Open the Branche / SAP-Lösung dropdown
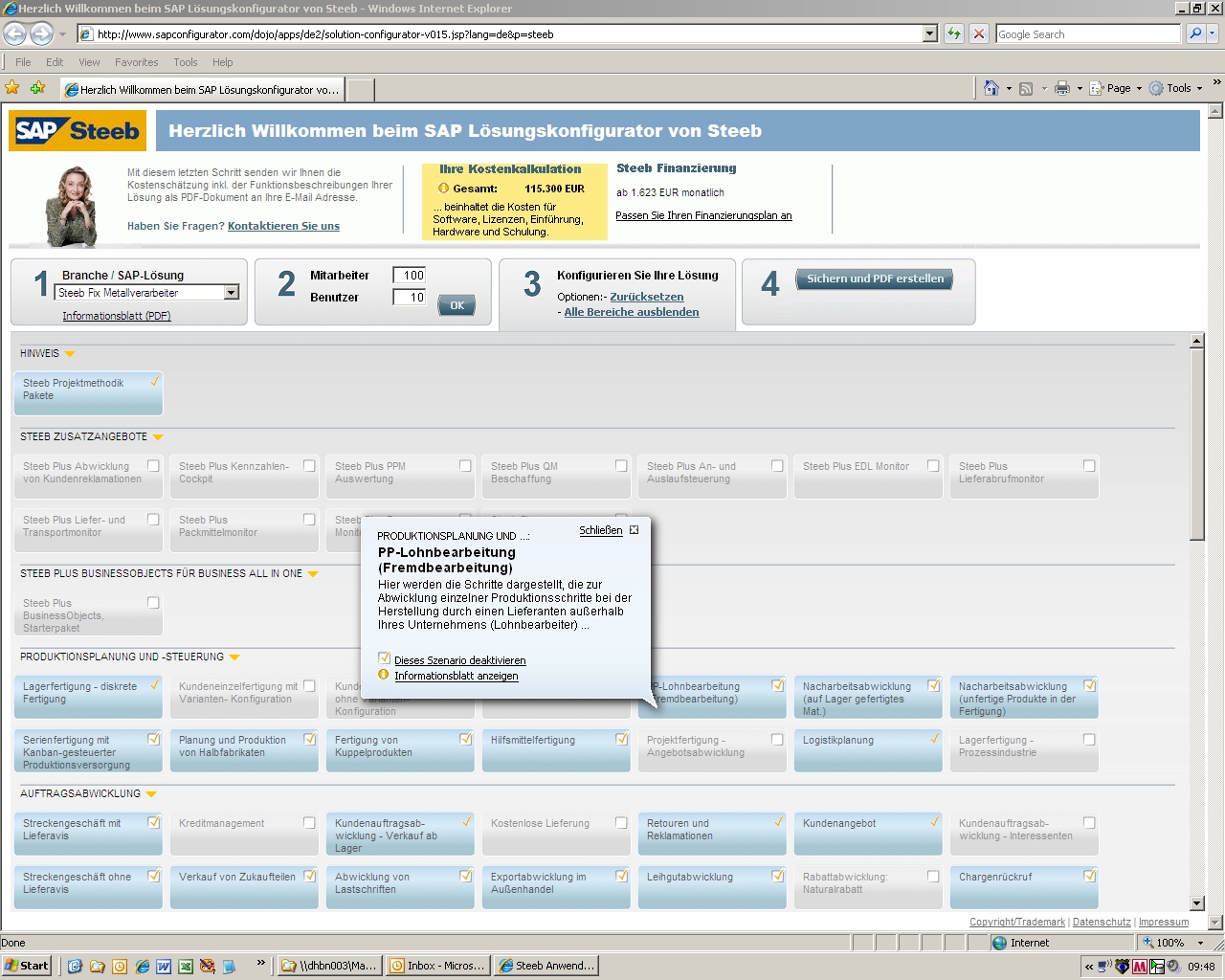The width and height of the screenshot is (1225, 980). (x=231, y=292)
